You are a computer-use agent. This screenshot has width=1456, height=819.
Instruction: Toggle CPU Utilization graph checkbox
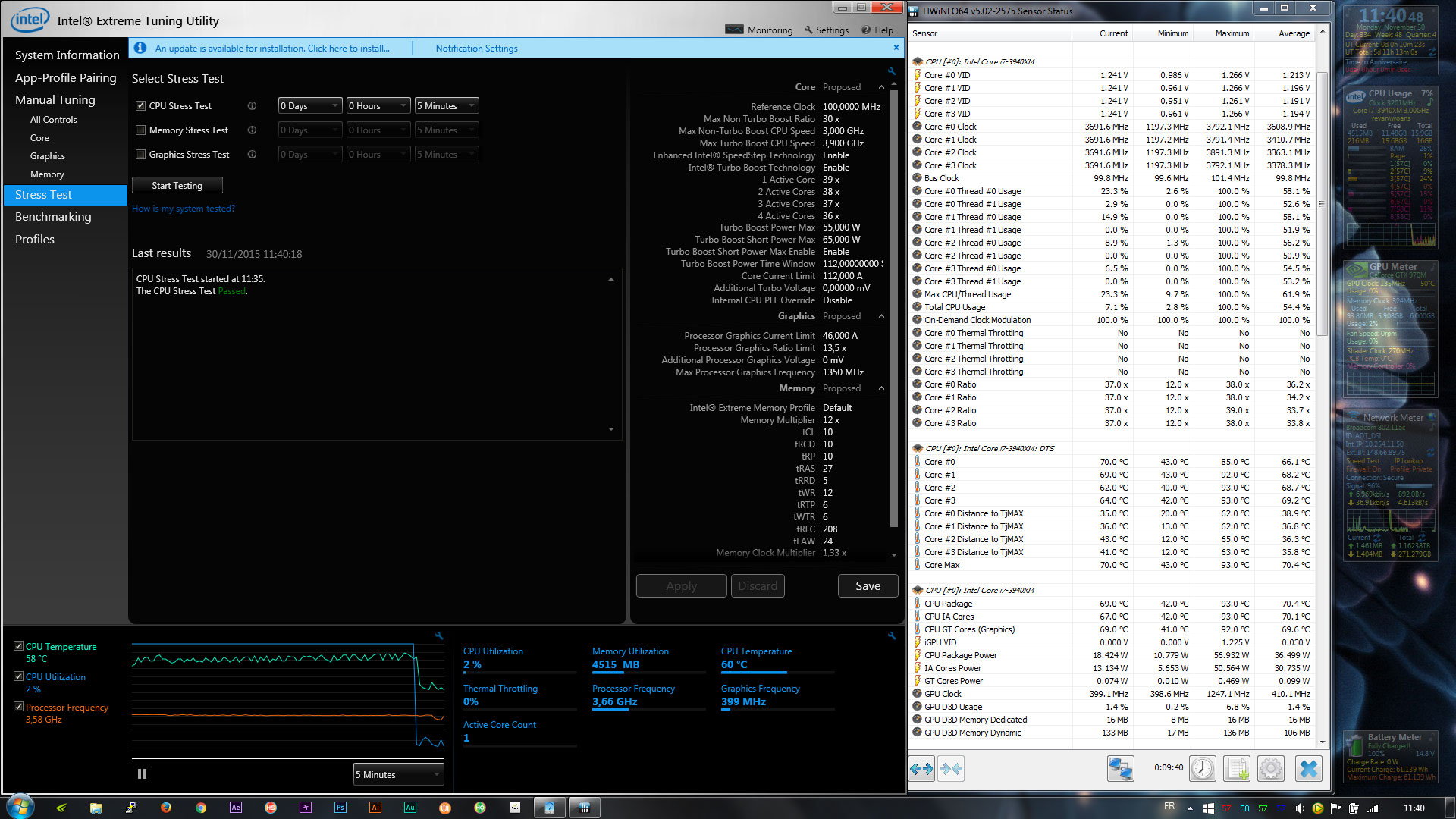click(x=18, y=676)
